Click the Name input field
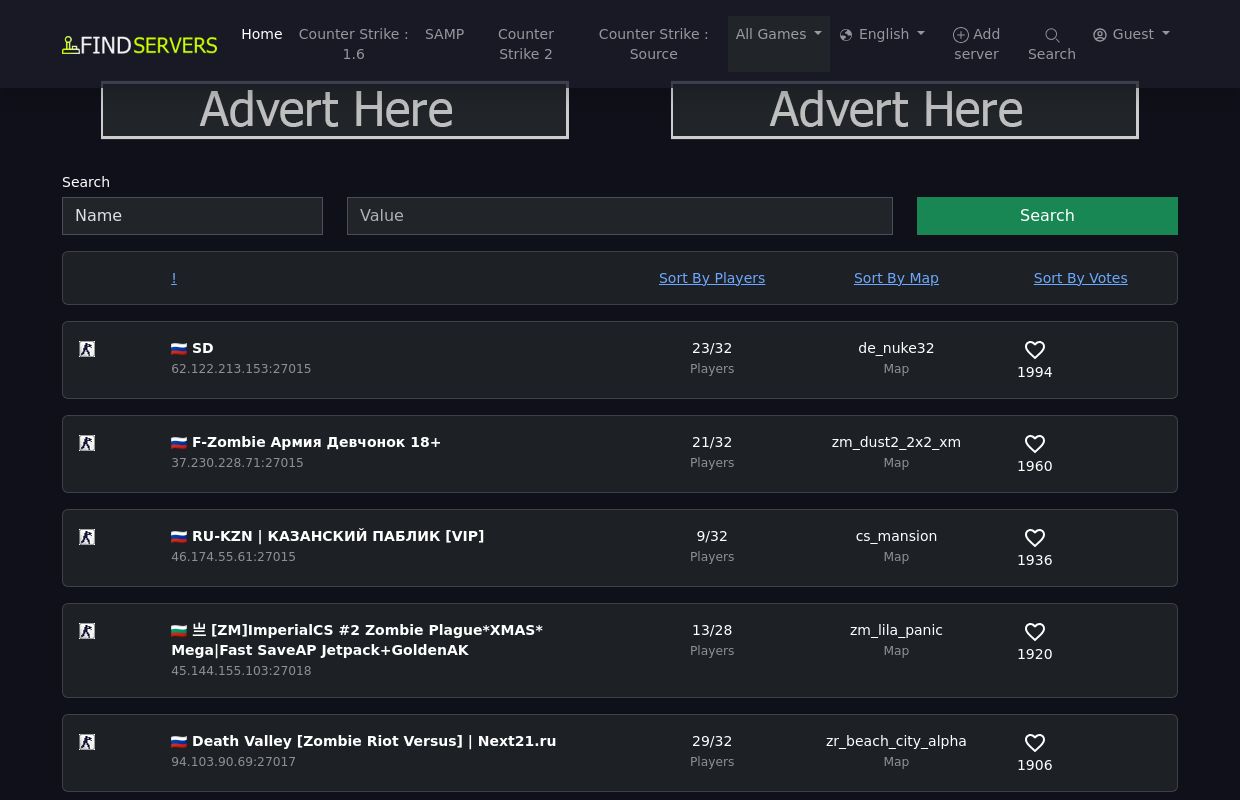 192,215
